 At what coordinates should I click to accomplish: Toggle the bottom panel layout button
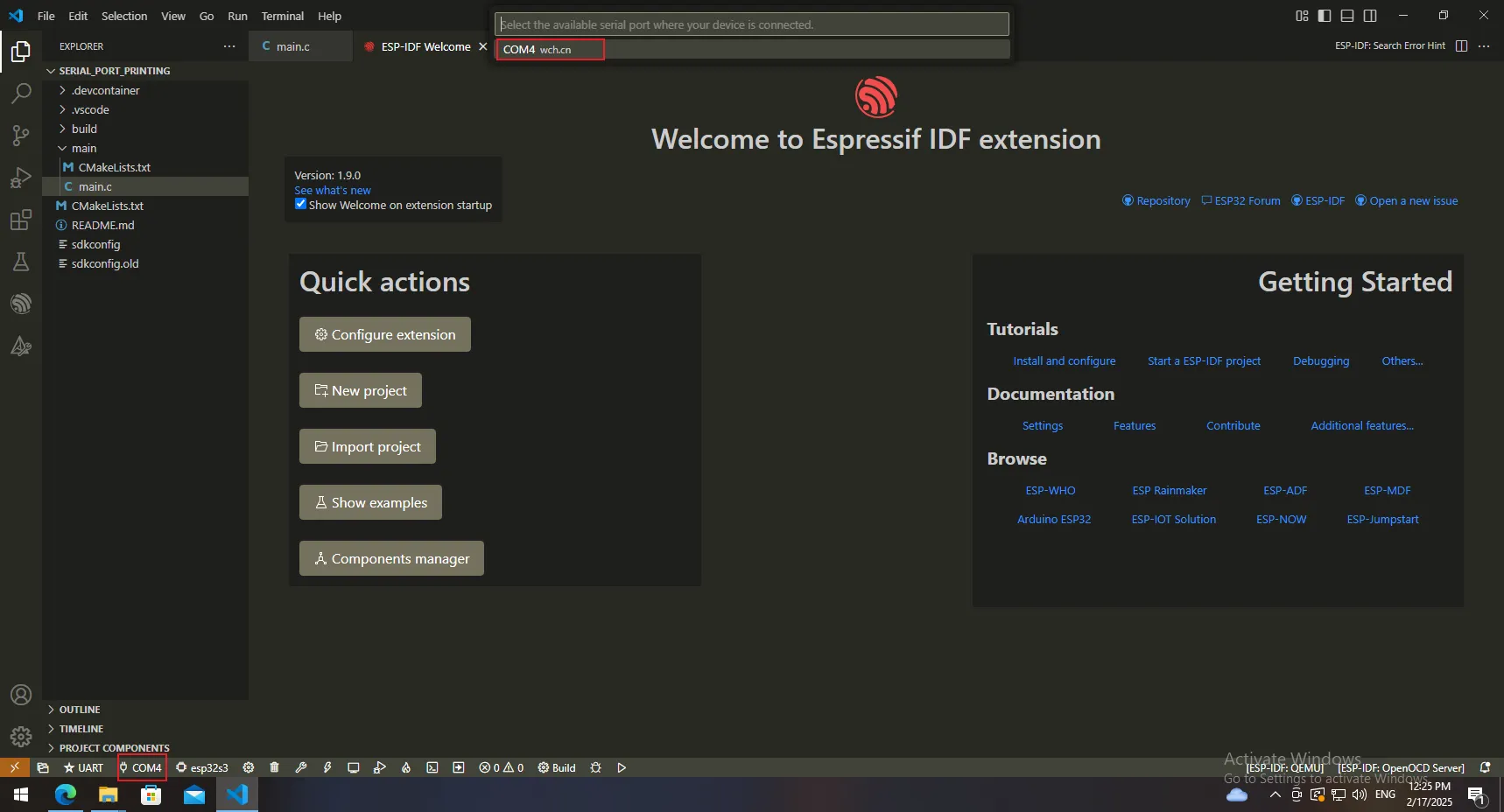(1347, 16)
